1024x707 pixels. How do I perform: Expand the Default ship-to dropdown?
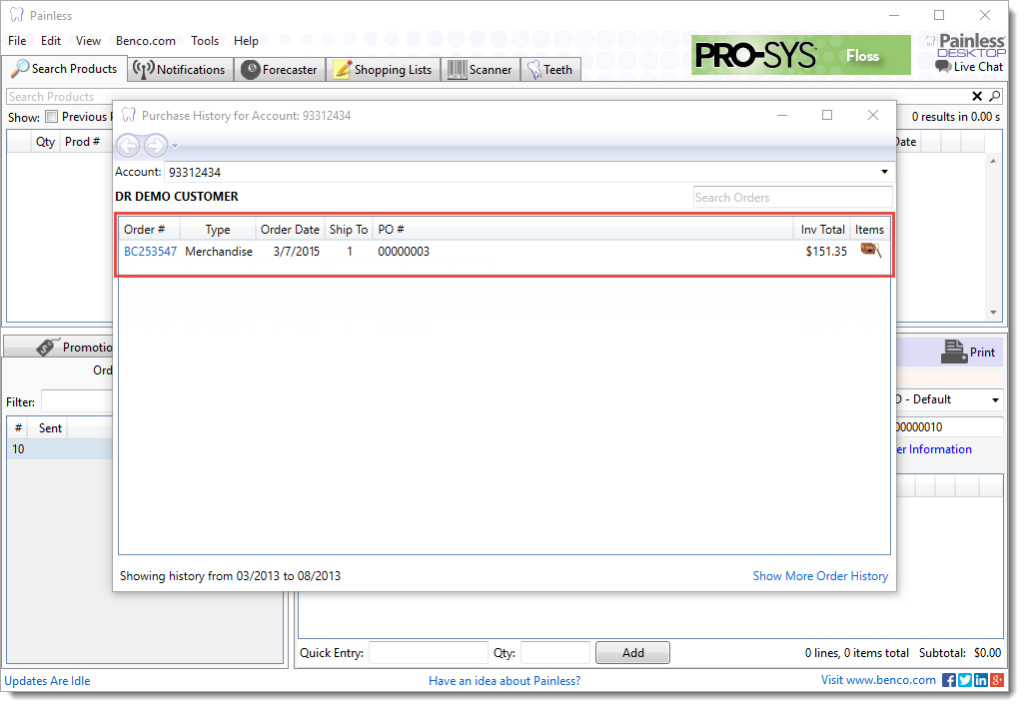pyautogui.click(x=995, y=399)
